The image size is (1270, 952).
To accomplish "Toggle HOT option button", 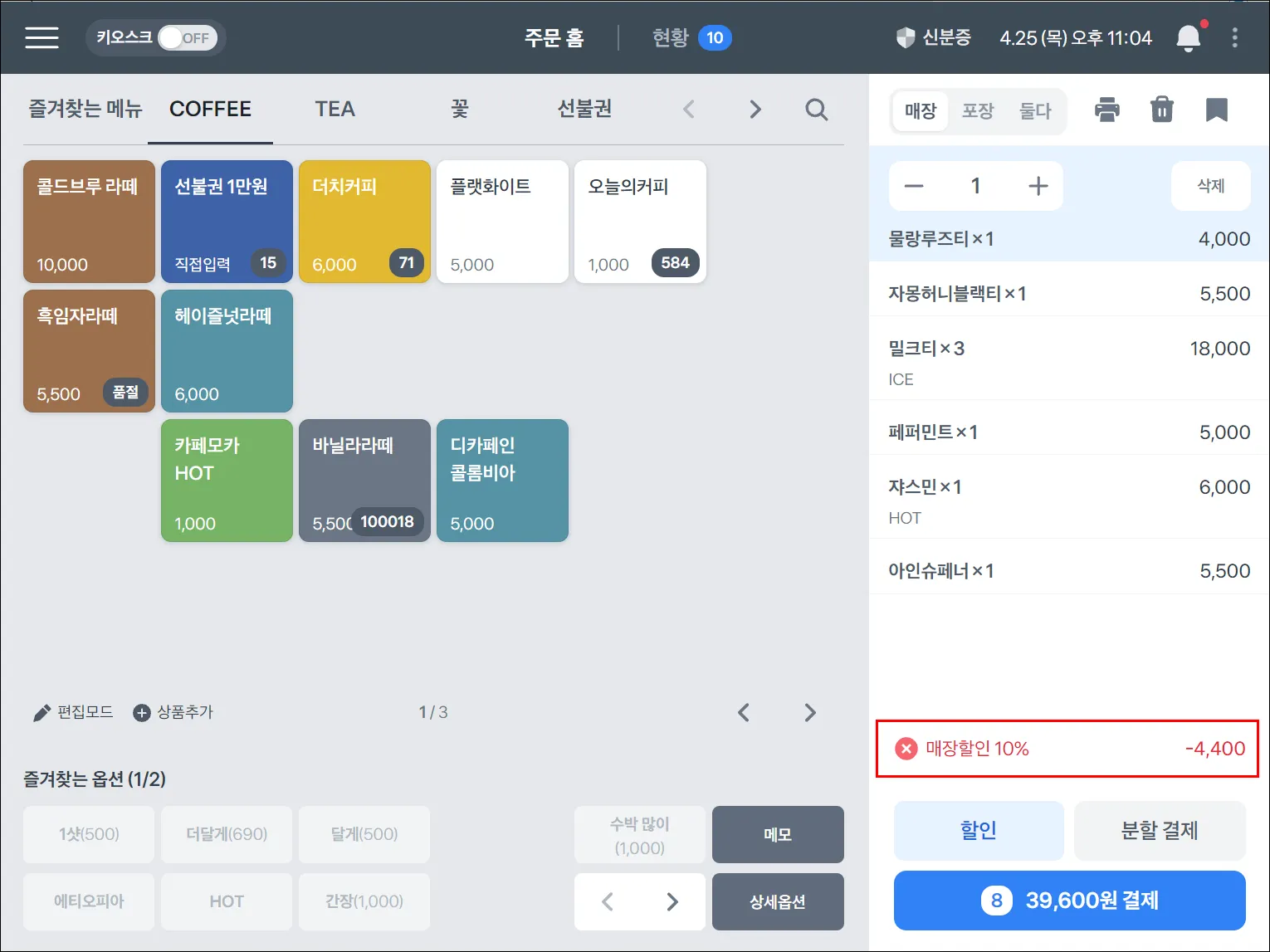I will point(227,901).
